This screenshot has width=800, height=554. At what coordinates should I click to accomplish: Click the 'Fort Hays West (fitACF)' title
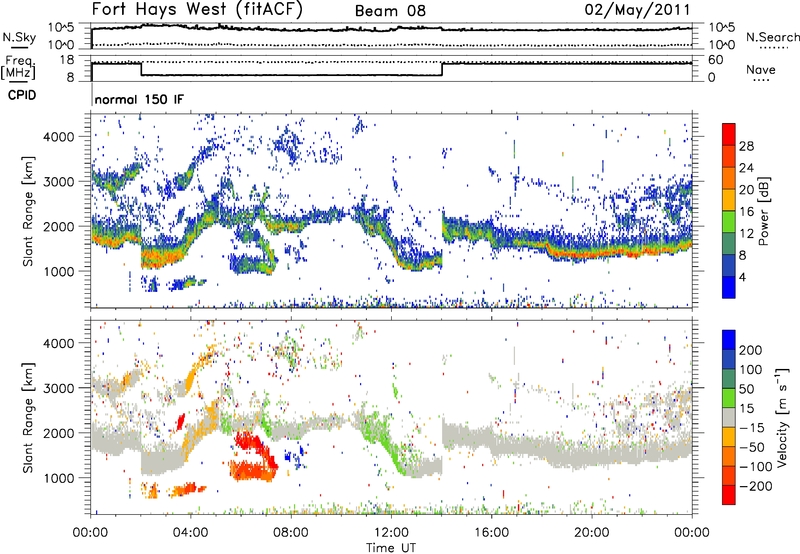[x=197, y=9]
